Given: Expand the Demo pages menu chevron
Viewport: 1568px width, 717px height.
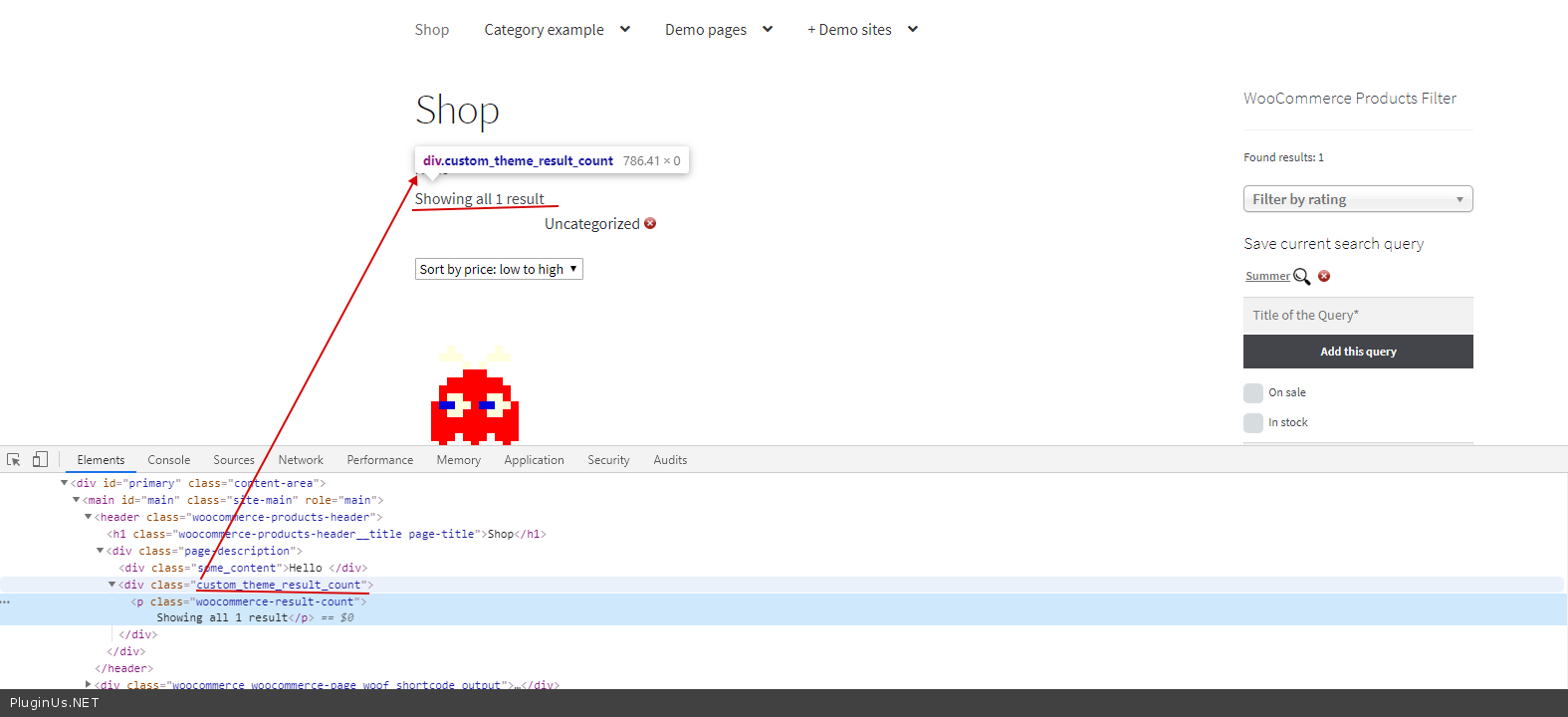Looking at the screenshot, I should [768, 29].
